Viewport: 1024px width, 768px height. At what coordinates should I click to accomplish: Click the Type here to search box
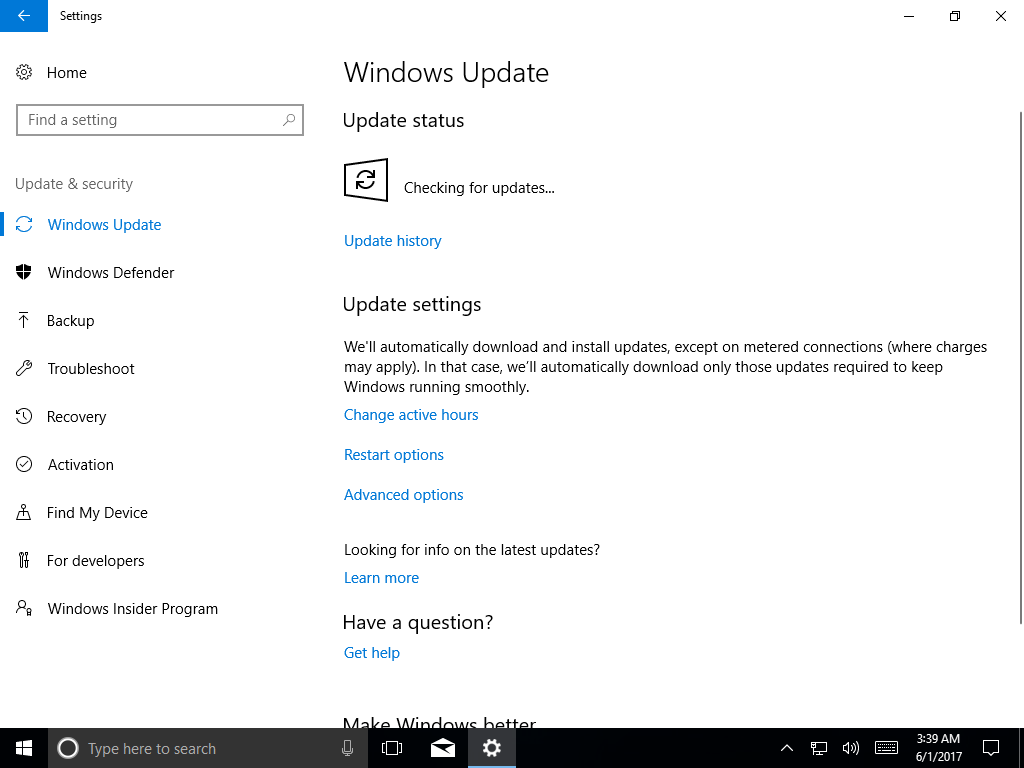208,748
